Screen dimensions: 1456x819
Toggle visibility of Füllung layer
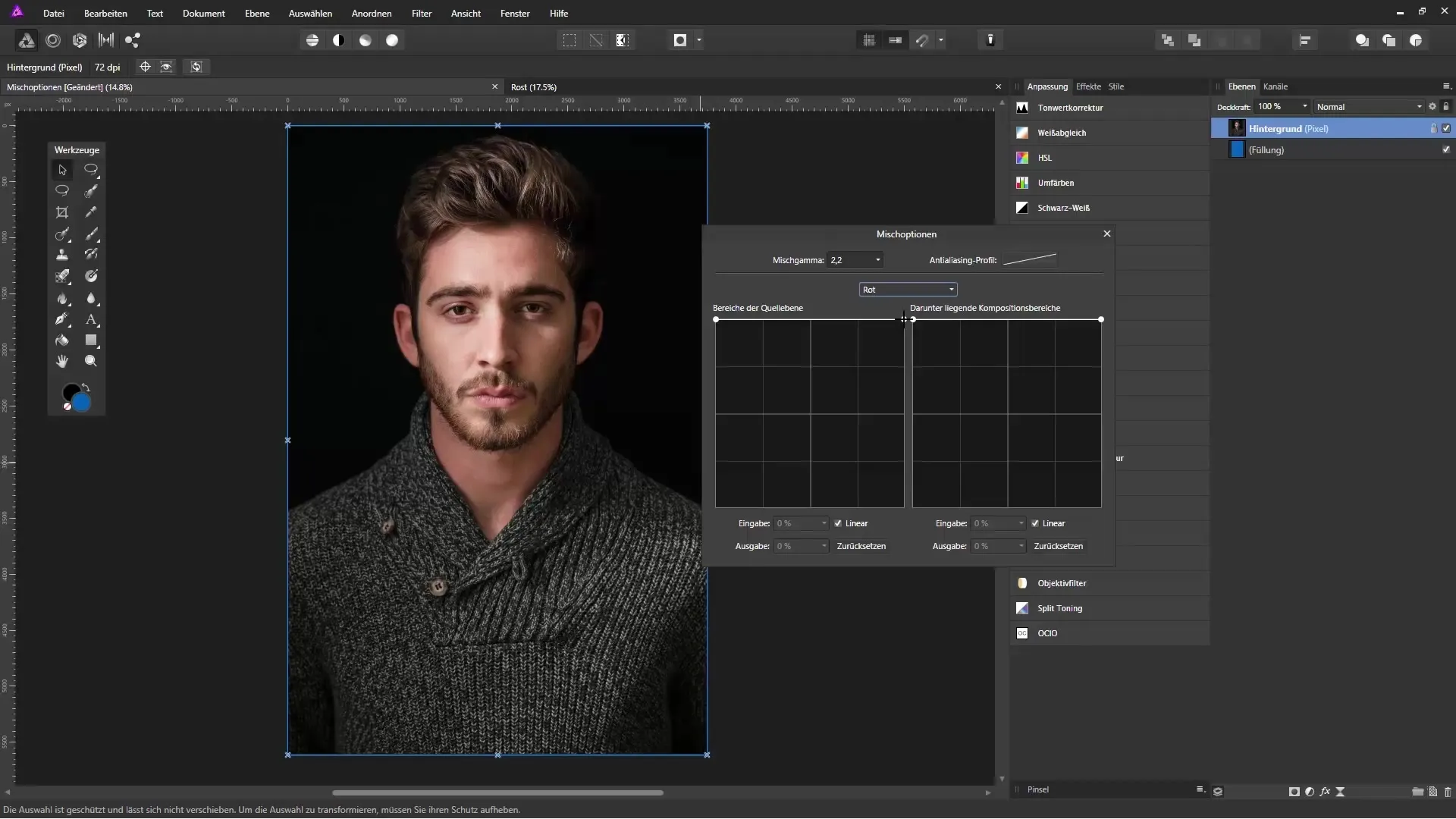pyautogui.click(x=1446, y=149)
